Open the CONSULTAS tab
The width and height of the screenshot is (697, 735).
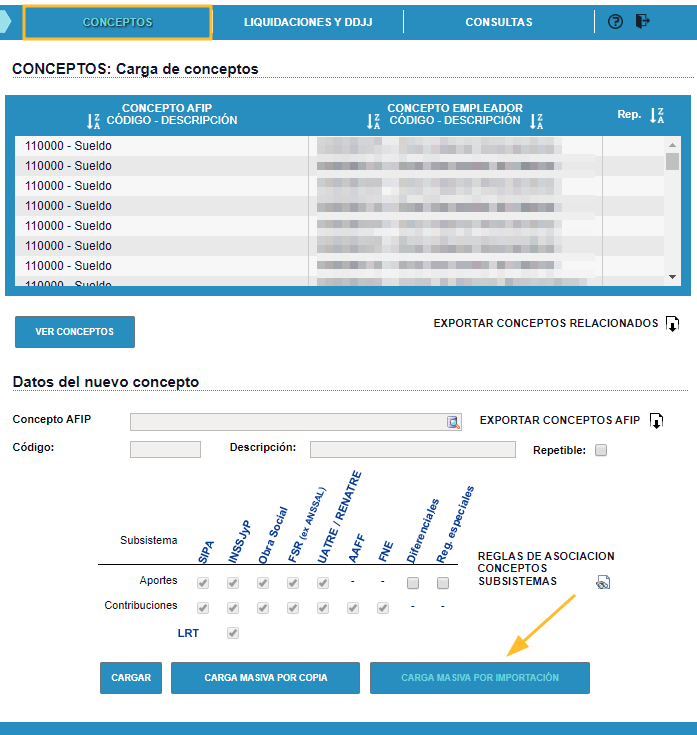click(499, 22)
